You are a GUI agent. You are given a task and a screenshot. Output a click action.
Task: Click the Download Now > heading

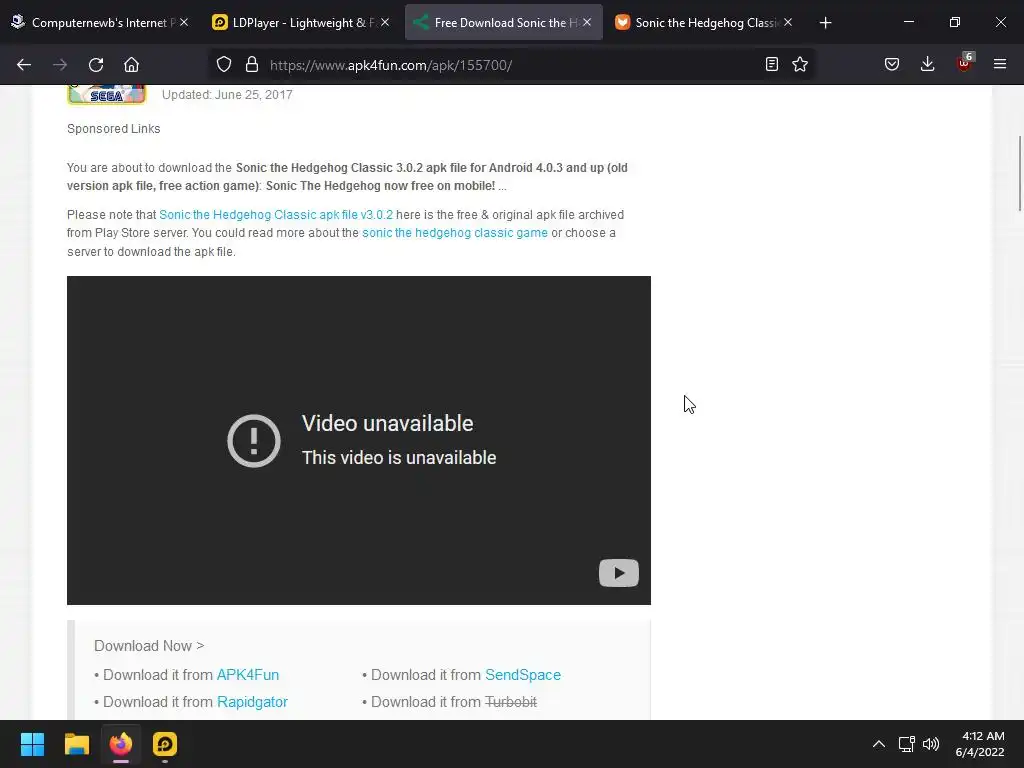coord(149,646)
